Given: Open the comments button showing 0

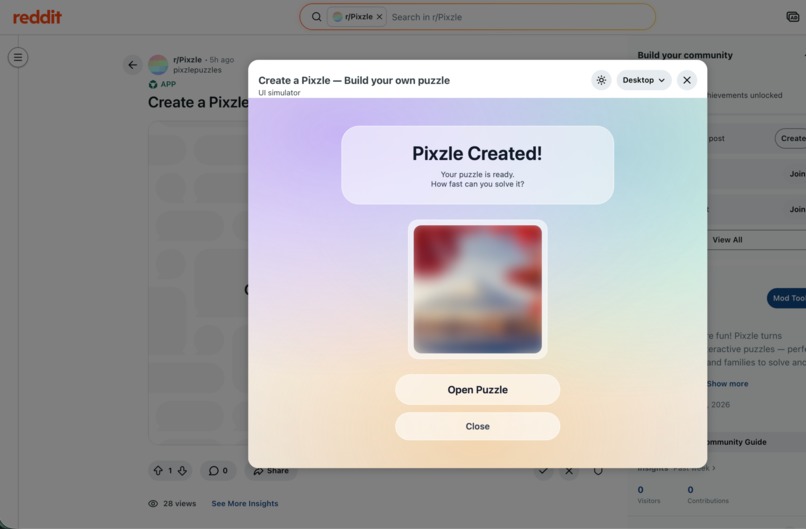Looking at the screenshot, I should [218, 470].
